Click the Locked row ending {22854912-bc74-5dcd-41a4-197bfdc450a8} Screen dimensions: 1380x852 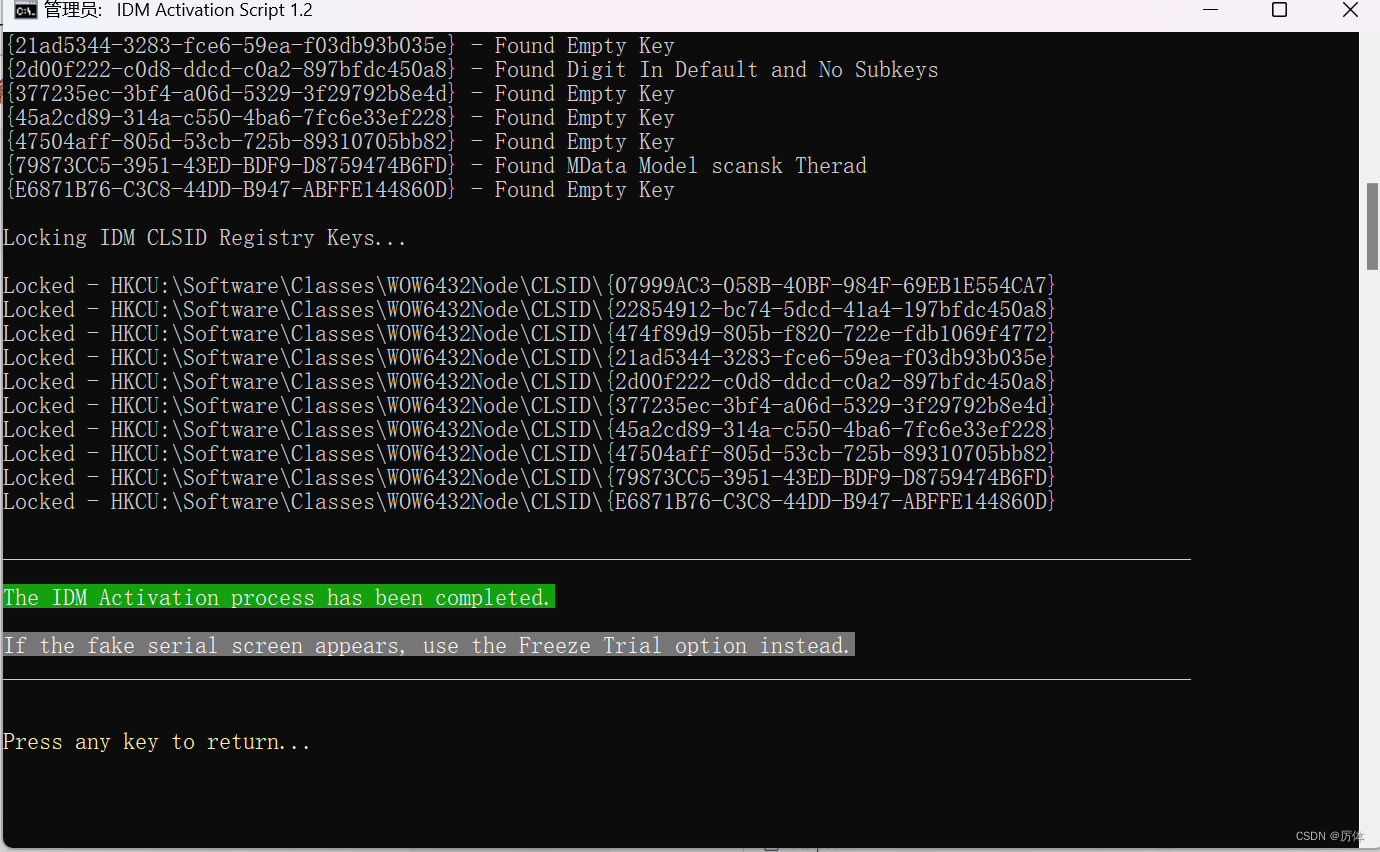530,310
